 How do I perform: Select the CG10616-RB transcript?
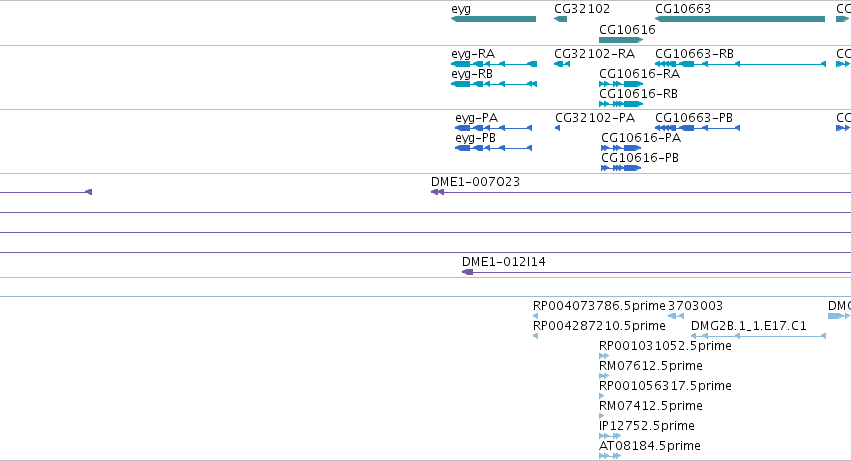tap(621, 104)
